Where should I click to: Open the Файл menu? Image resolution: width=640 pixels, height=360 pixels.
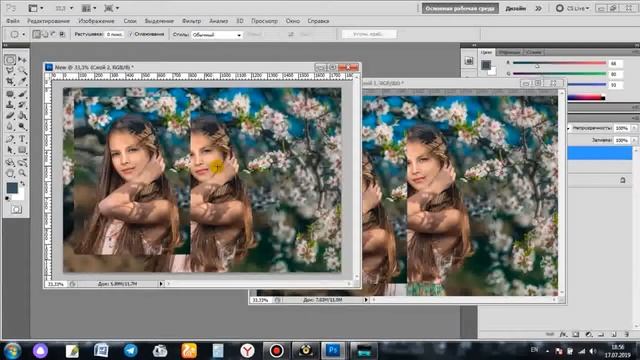point(13,21)
